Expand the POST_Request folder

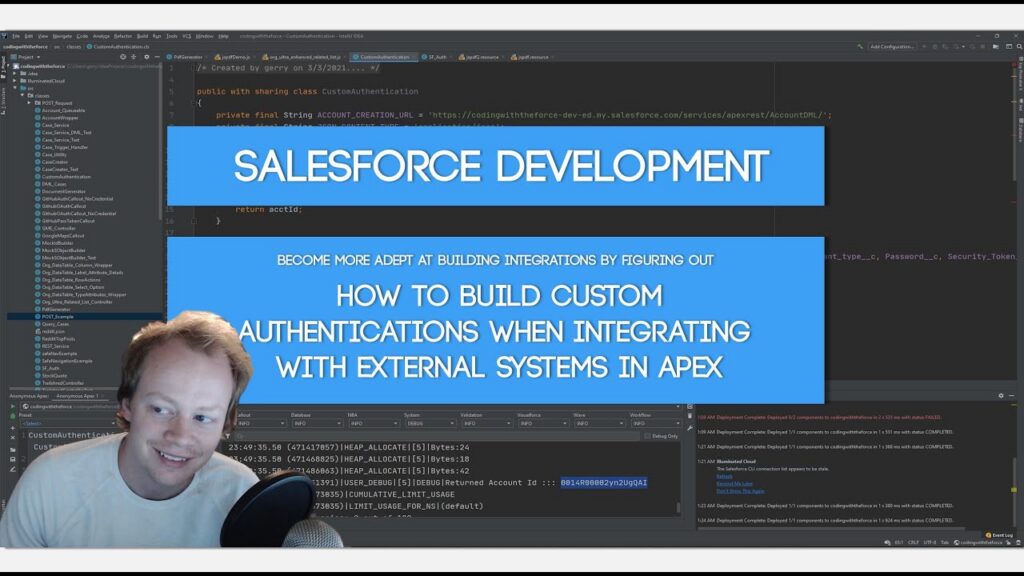29,103
